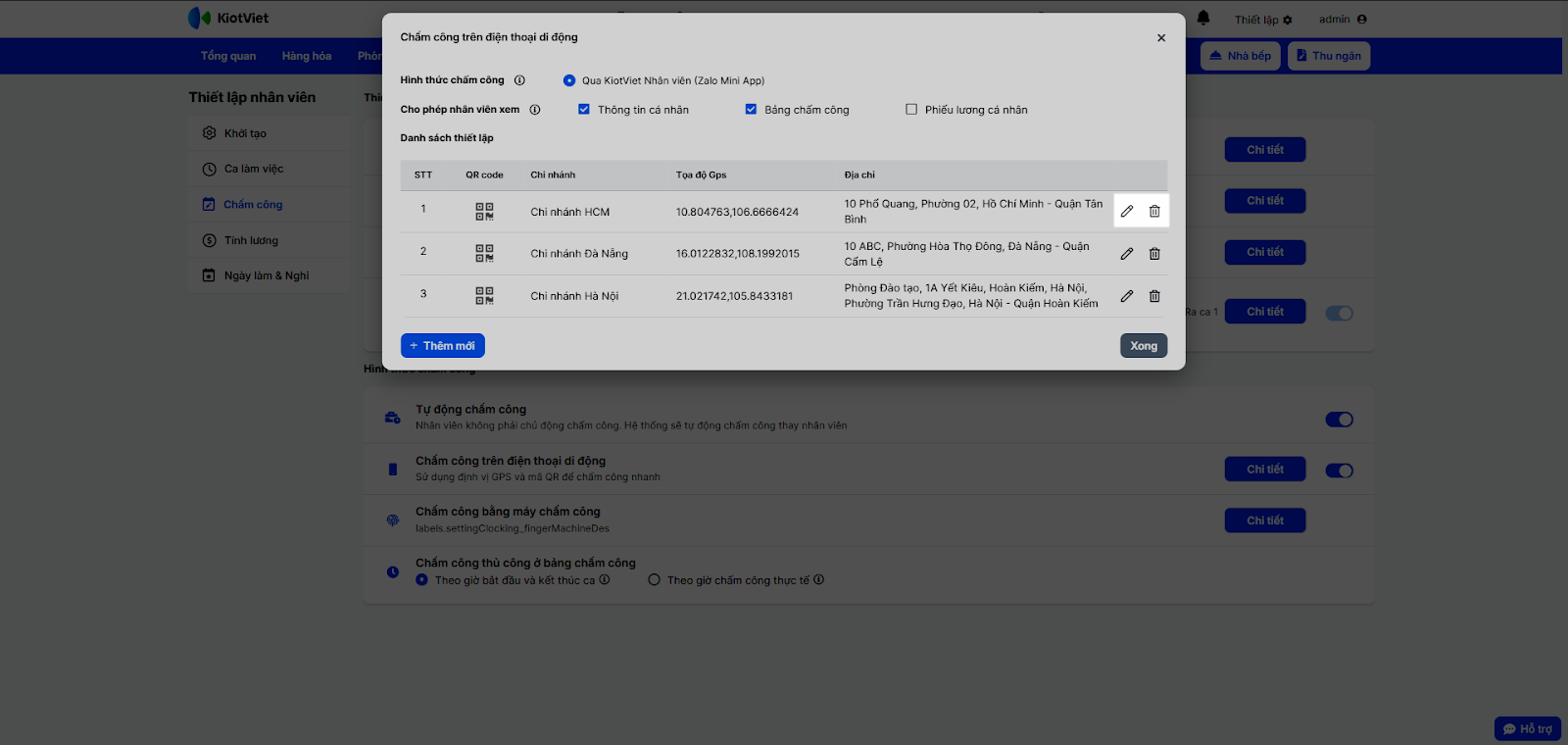Open QR code of Chi nhánh HCM
This screenshot has width=1568, height=745.
tap(484, 211)
